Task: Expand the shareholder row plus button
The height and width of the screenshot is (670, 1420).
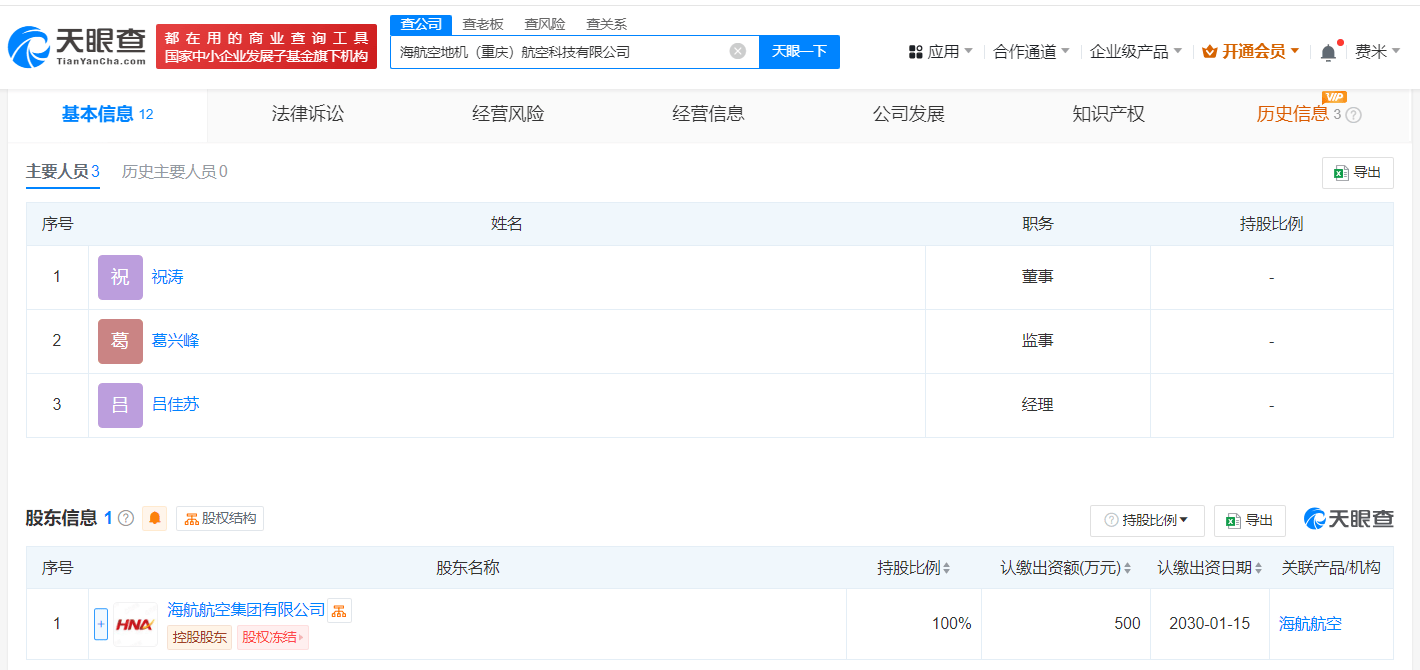Action: [101, 624]
